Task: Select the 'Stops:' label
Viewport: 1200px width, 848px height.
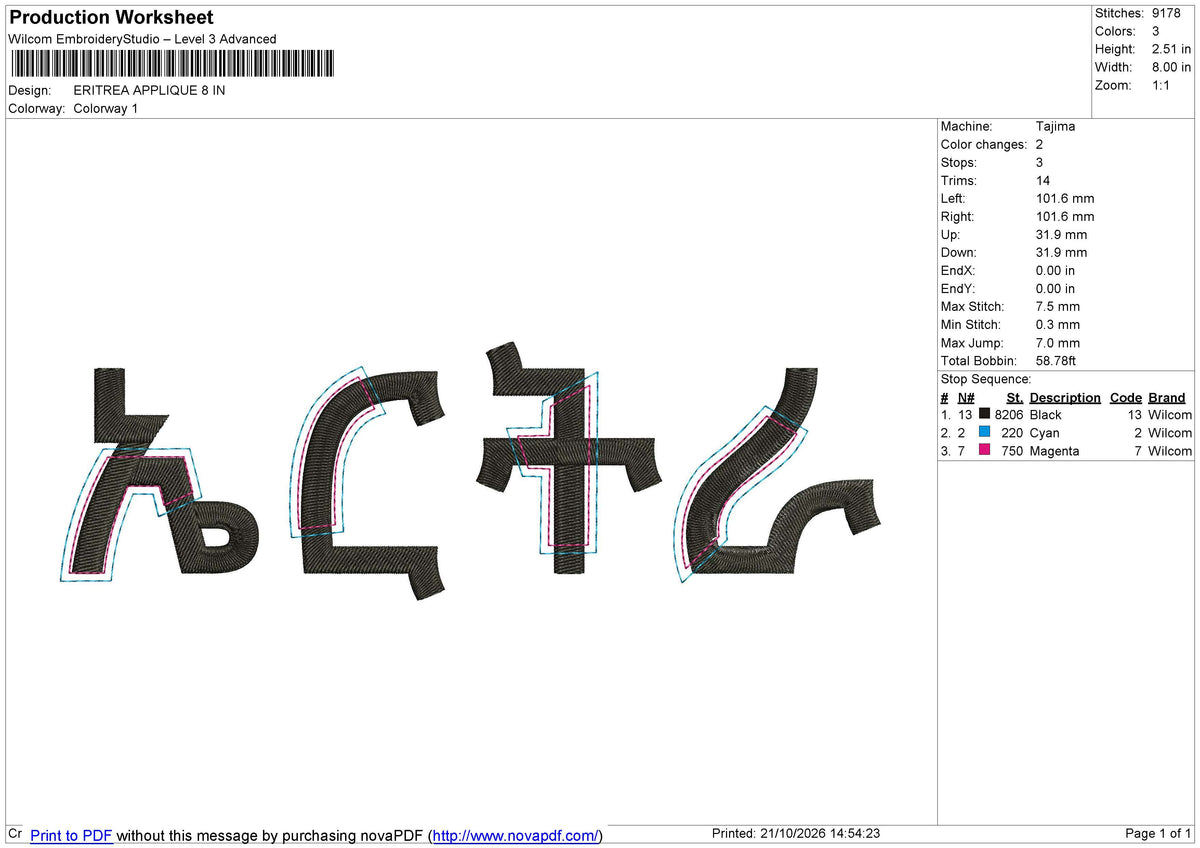Action: click(x=959, y=163)
